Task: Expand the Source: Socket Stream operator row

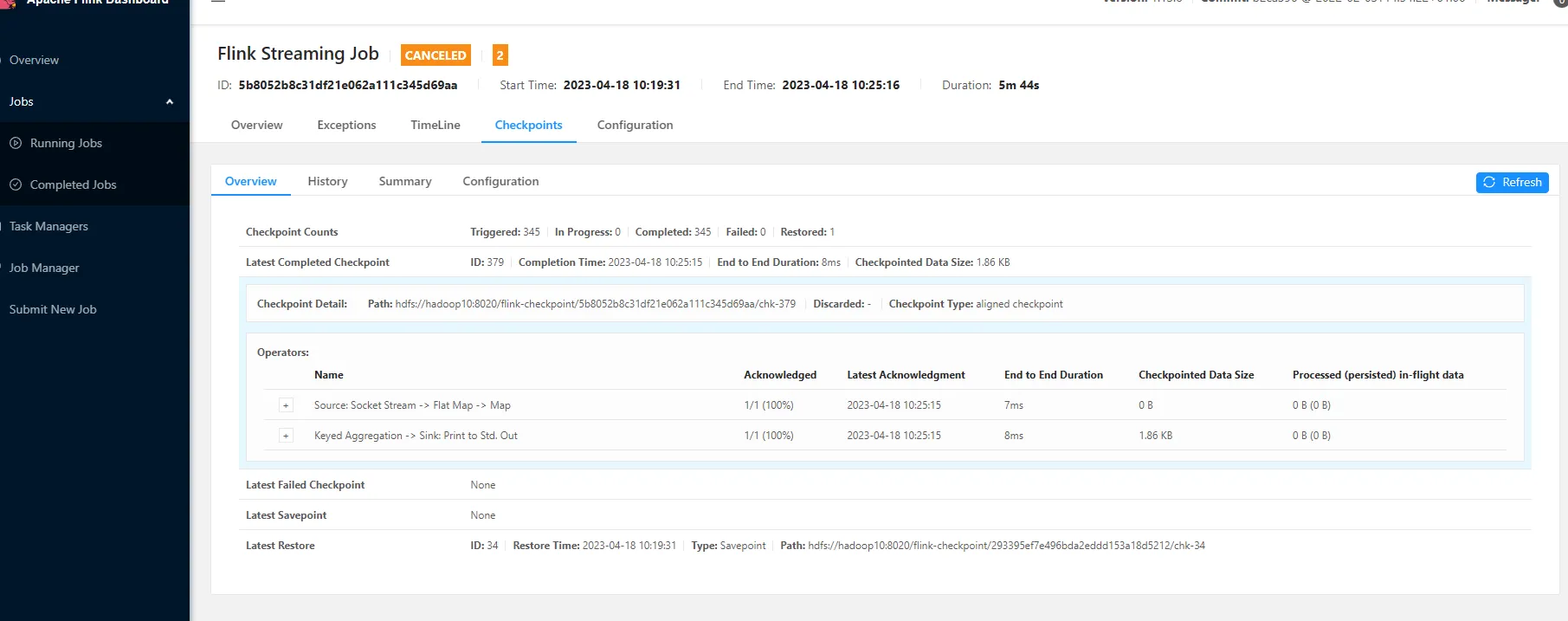Action: 286,405
